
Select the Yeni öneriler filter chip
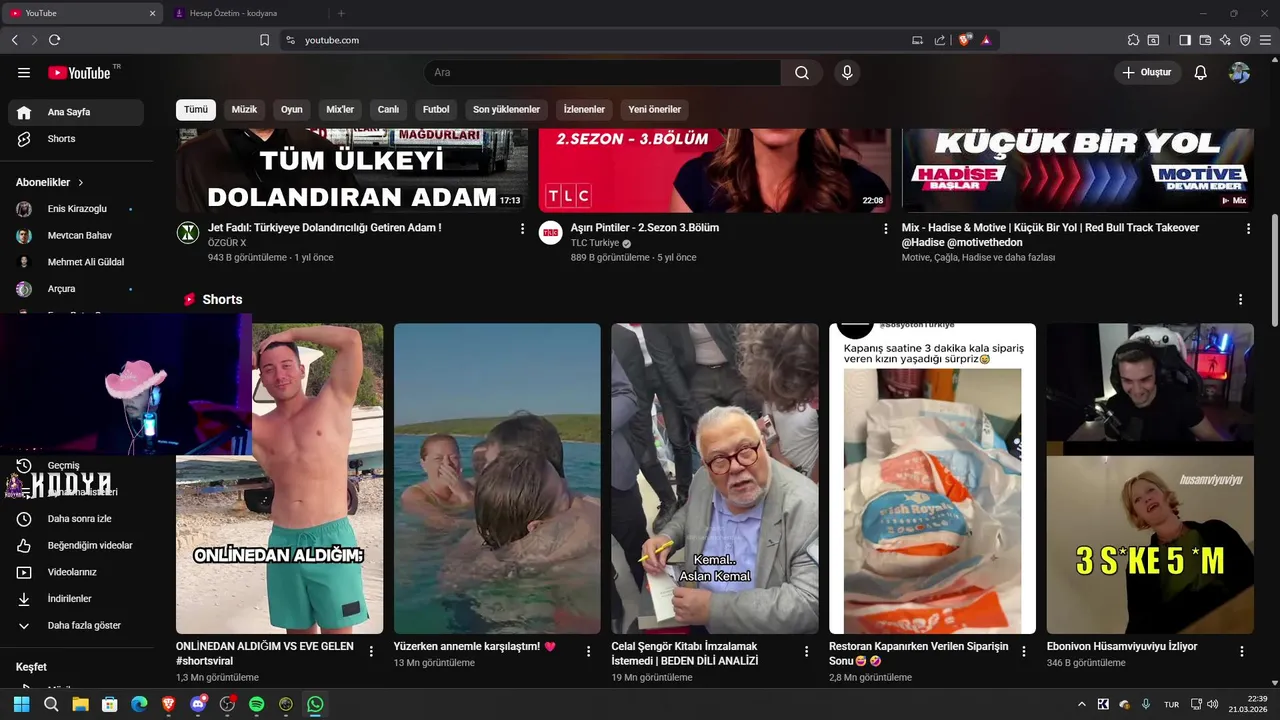click(655, 110)
